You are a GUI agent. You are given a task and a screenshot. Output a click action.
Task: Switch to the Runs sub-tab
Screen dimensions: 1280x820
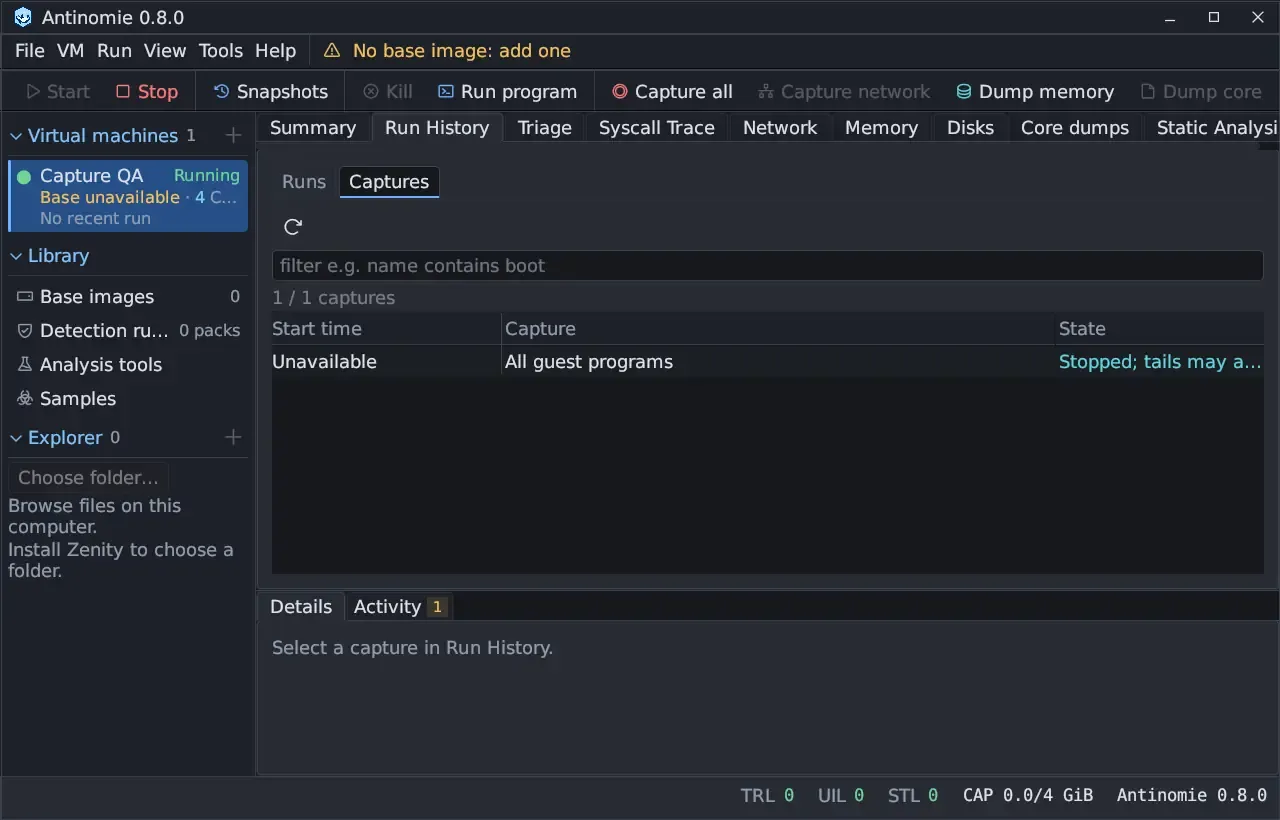point(304,182)
